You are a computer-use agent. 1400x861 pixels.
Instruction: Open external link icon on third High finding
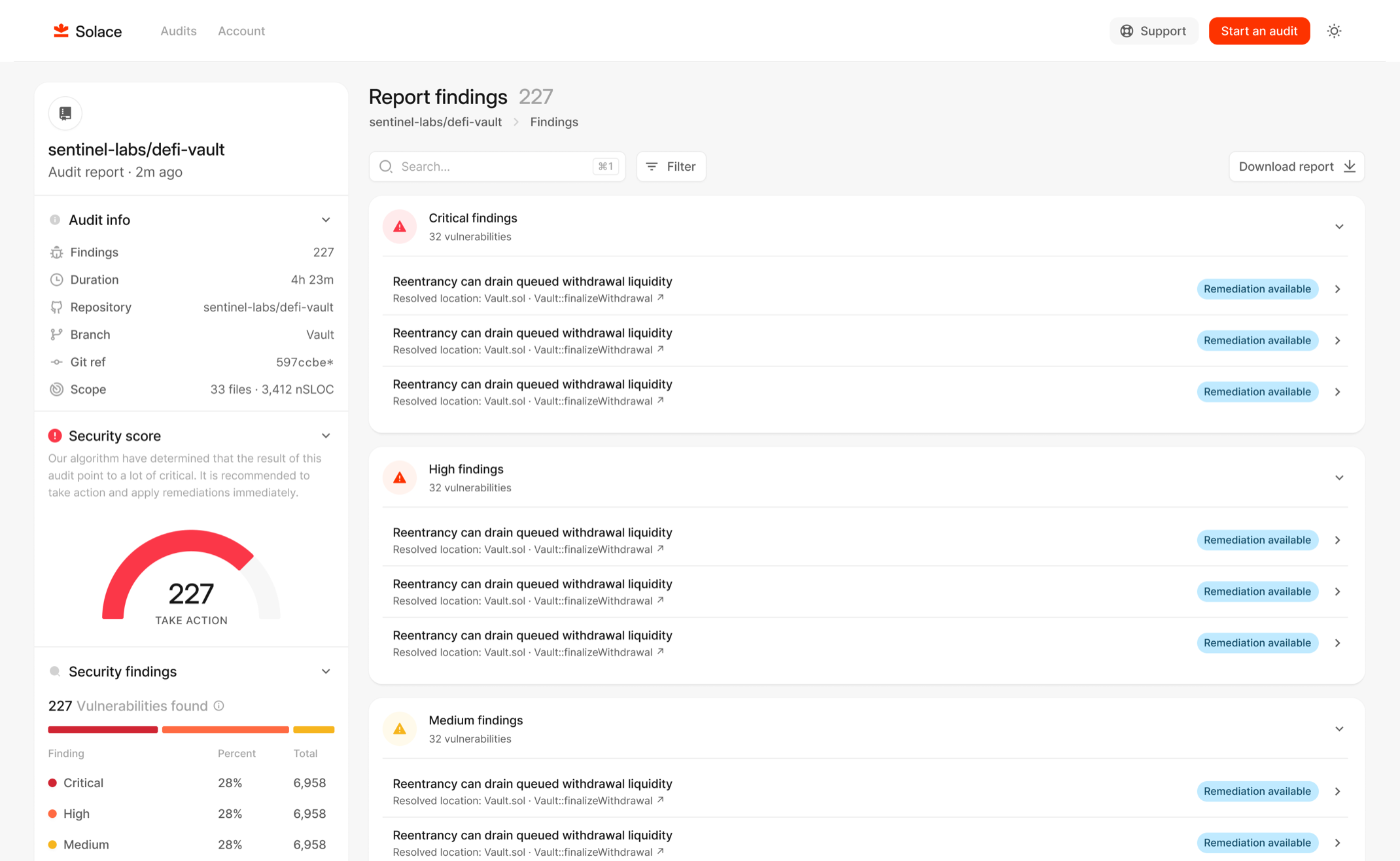click(x=661, y=652)
